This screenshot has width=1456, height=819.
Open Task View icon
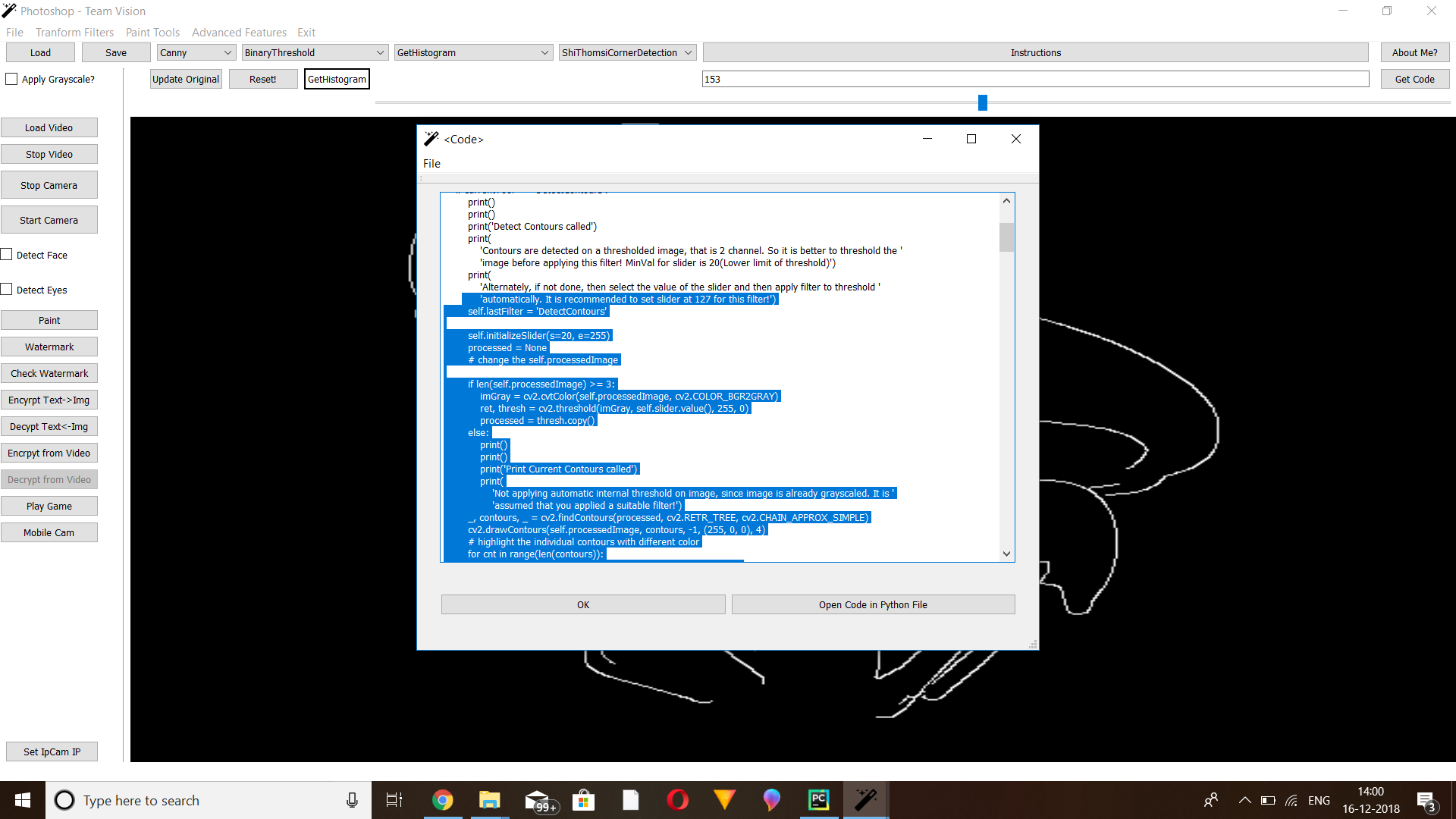coord(394,800)
